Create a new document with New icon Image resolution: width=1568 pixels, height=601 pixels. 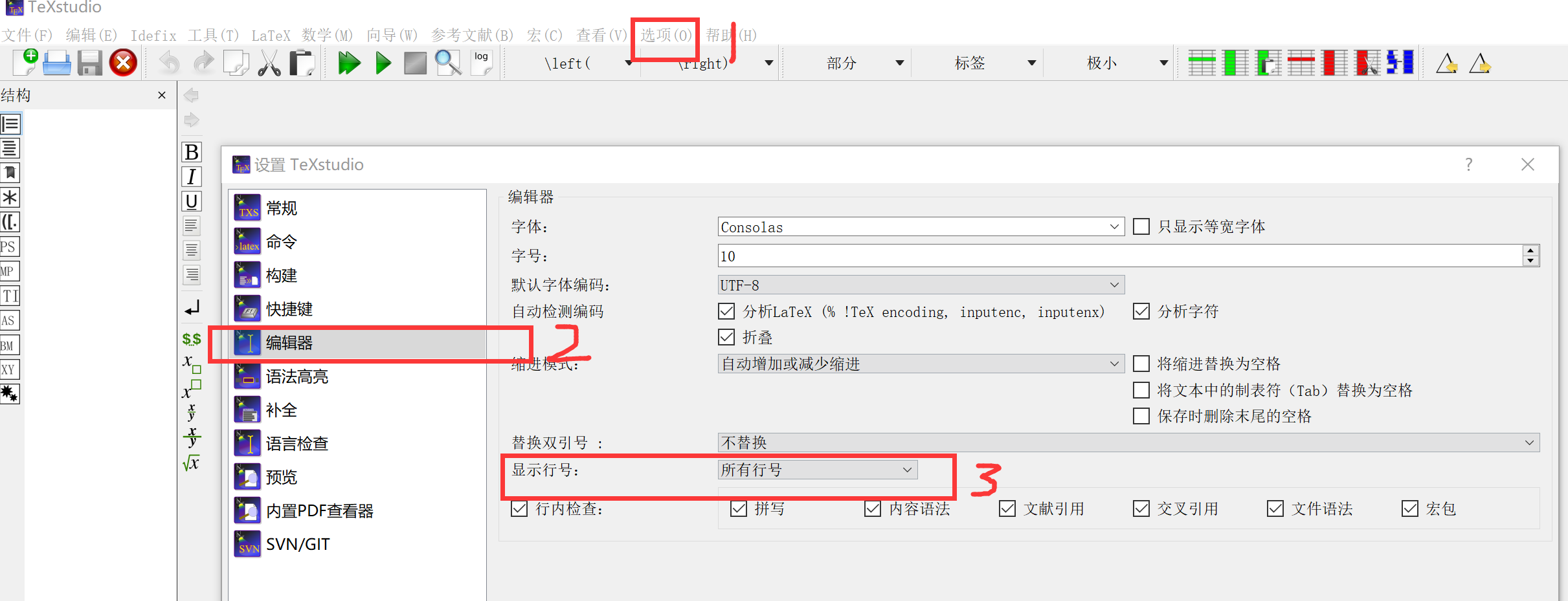point(26,63)
